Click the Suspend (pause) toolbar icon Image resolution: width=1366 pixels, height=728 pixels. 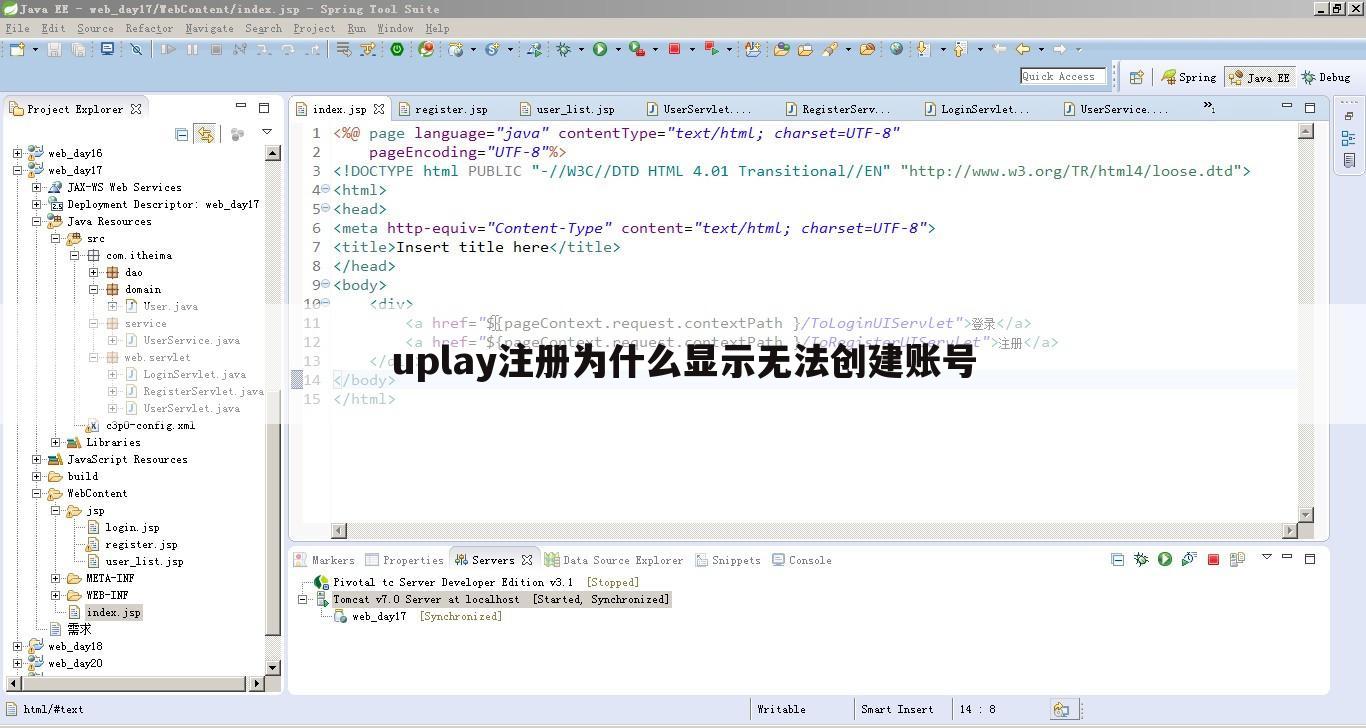click(x=192, y=49)
